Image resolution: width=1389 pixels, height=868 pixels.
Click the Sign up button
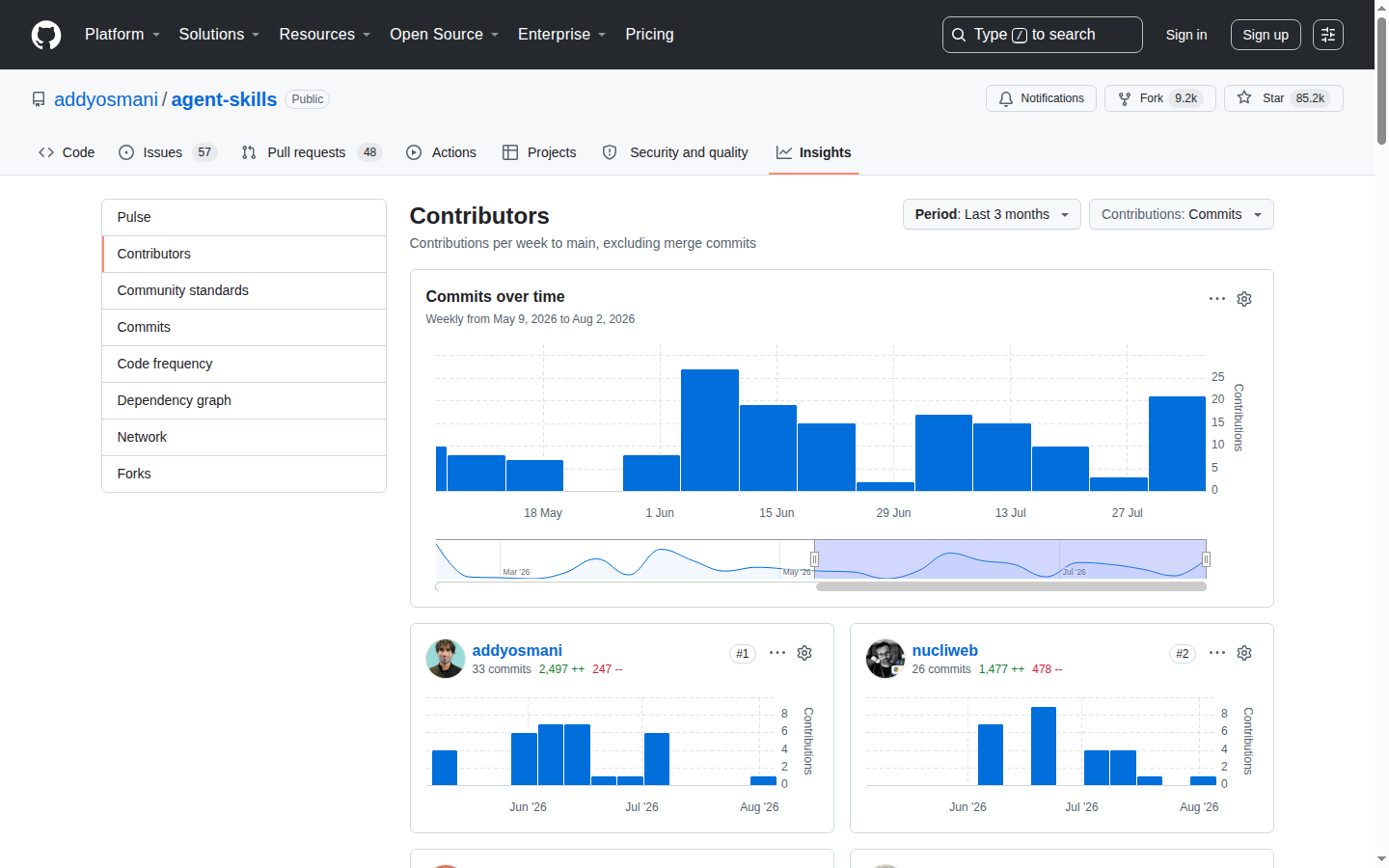click(1266, 35)
